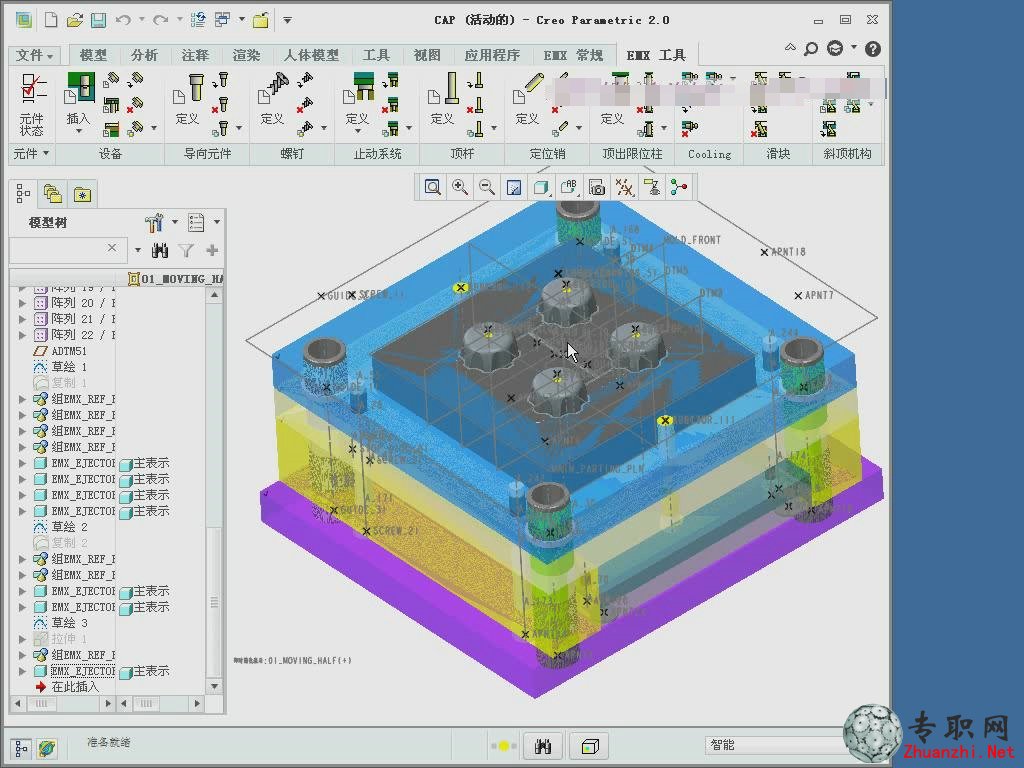Open the display style cube icon

[x=541, y=187]
